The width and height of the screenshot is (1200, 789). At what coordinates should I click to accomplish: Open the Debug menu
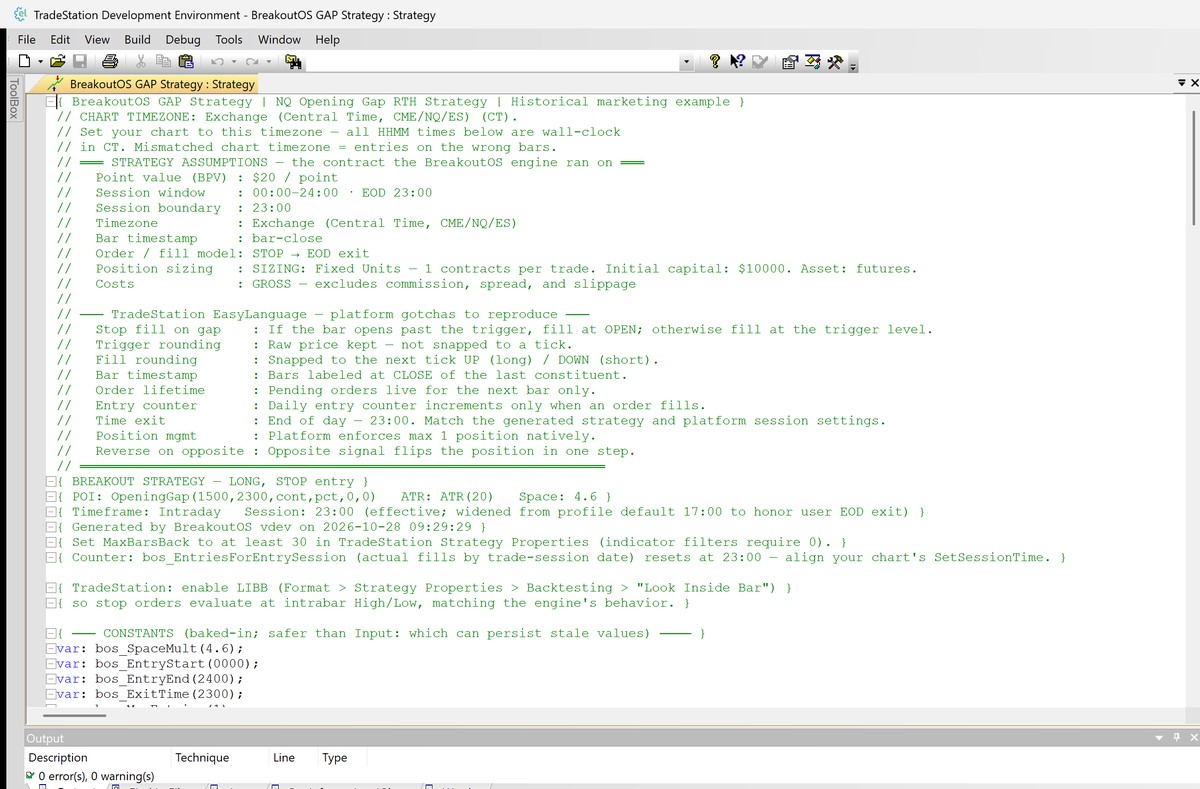183,39
